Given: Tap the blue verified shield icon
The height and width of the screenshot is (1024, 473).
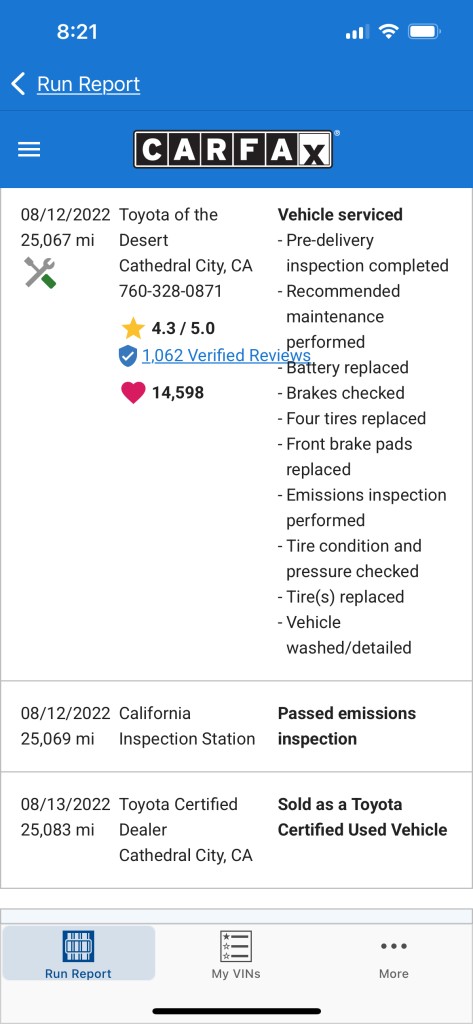Looking at the screenshot, I should [128, 356].
